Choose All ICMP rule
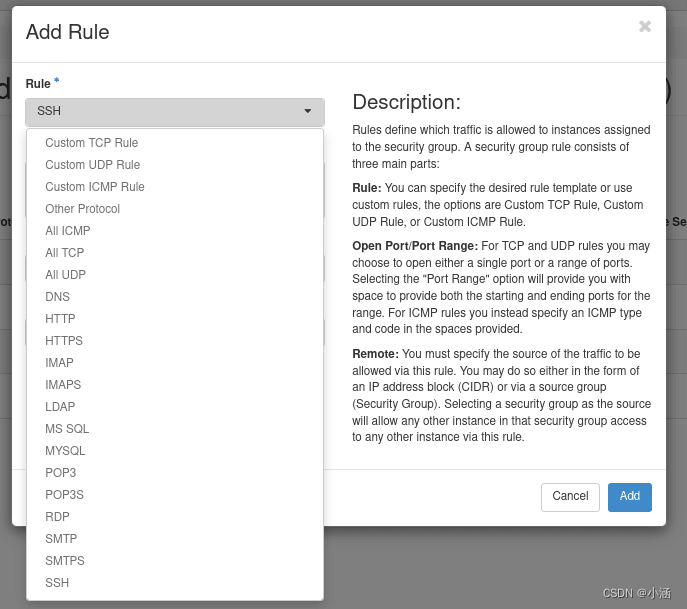The width and height of the screenshot is (687, 609). (x=68, y=231)
